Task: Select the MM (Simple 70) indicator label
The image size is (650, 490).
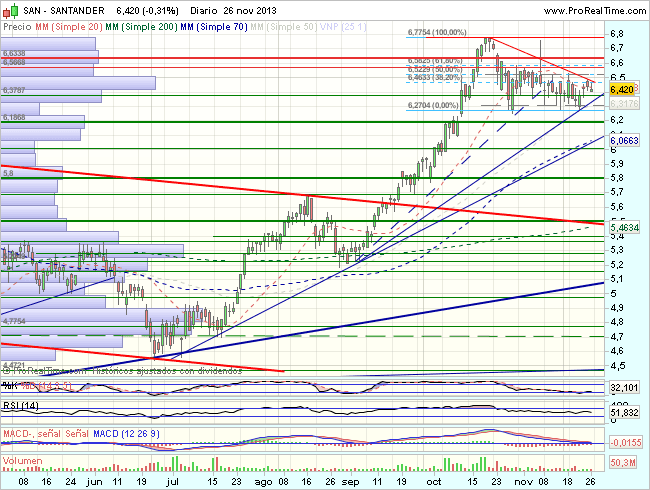Action: (x=214, y=27)
